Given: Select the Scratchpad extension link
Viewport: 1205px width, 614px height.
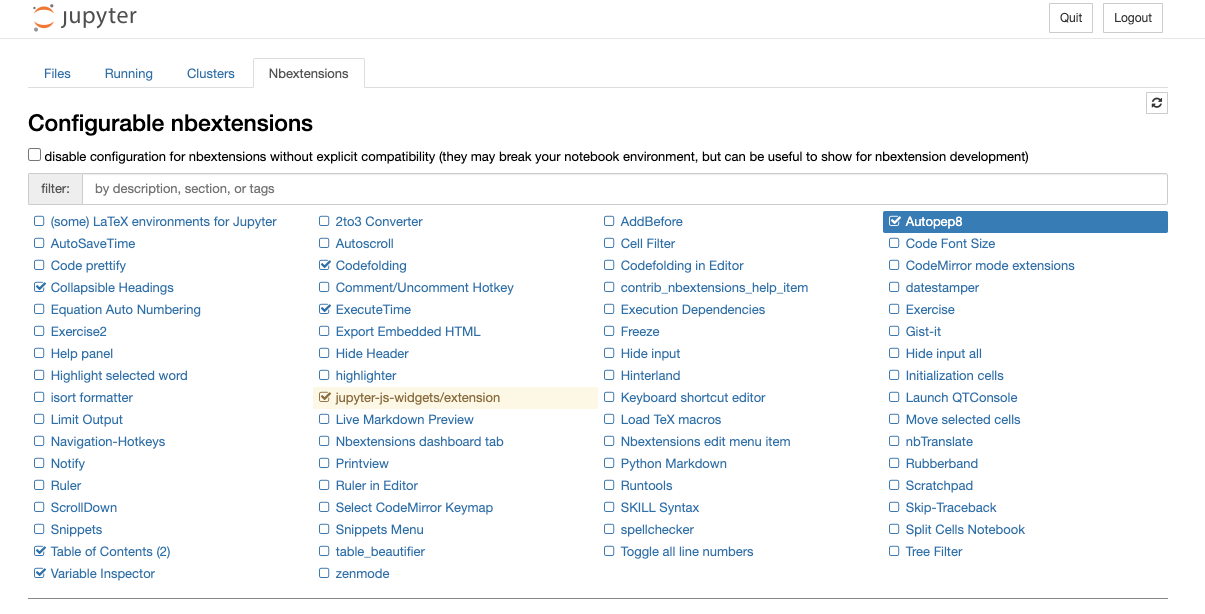Looking at the screenshot, I should (939, 486).
